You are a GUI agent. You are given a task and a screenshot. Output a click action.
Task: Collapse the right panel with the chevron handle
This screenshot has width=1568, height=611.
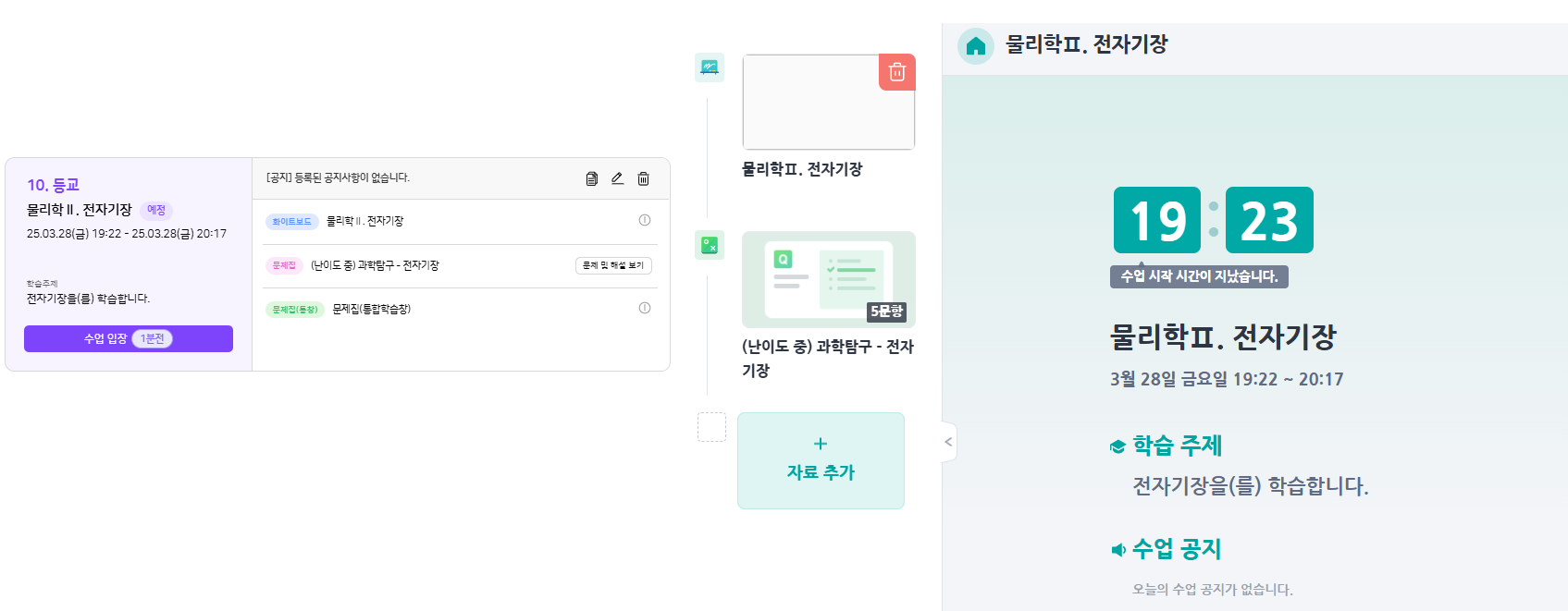(948, 442)
